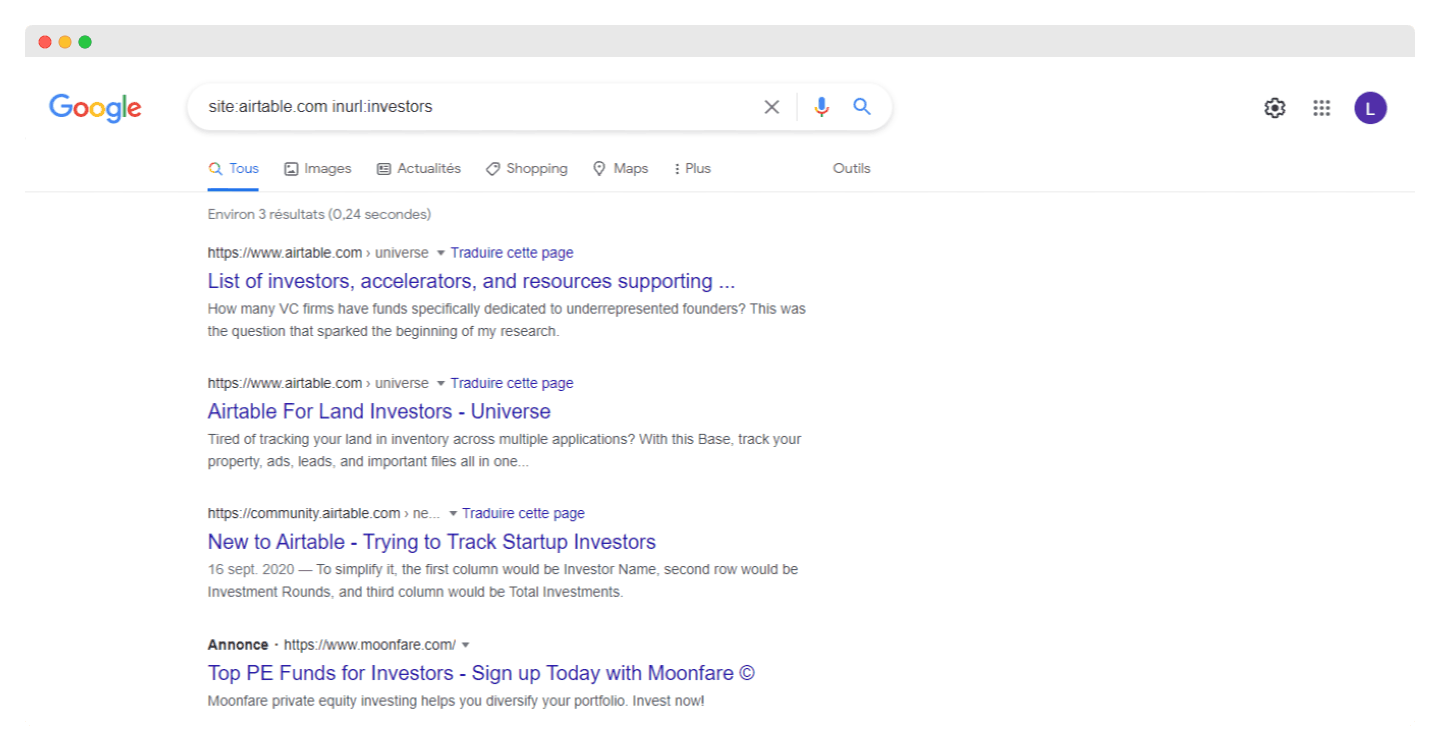Expand dropdown arrow beside community.airtable.com URL
The image size is (1440, 751).
click(452, 514)
